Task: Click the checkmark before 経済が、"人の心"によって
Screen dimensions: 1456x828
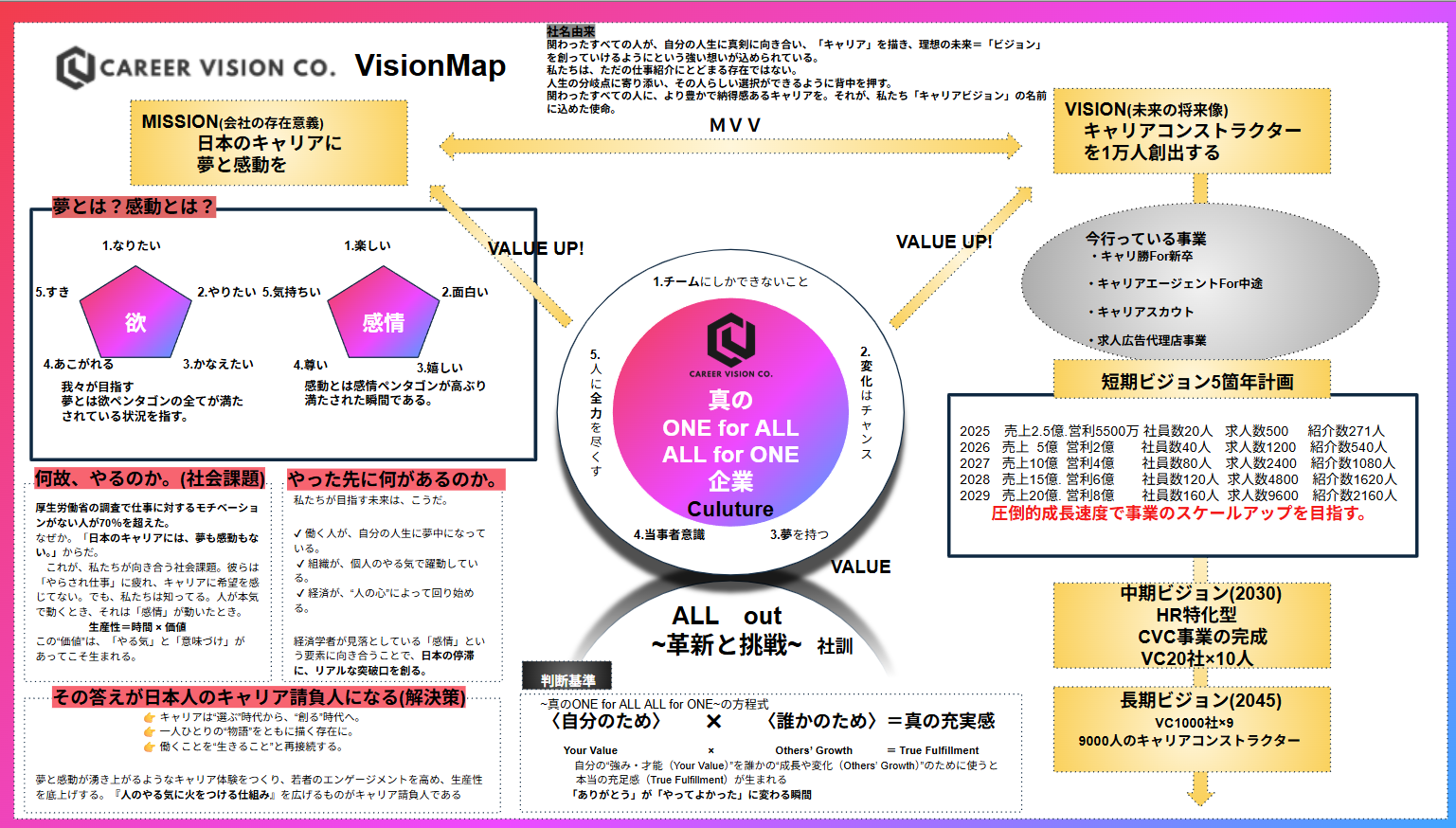Action: tap(300, 593)
